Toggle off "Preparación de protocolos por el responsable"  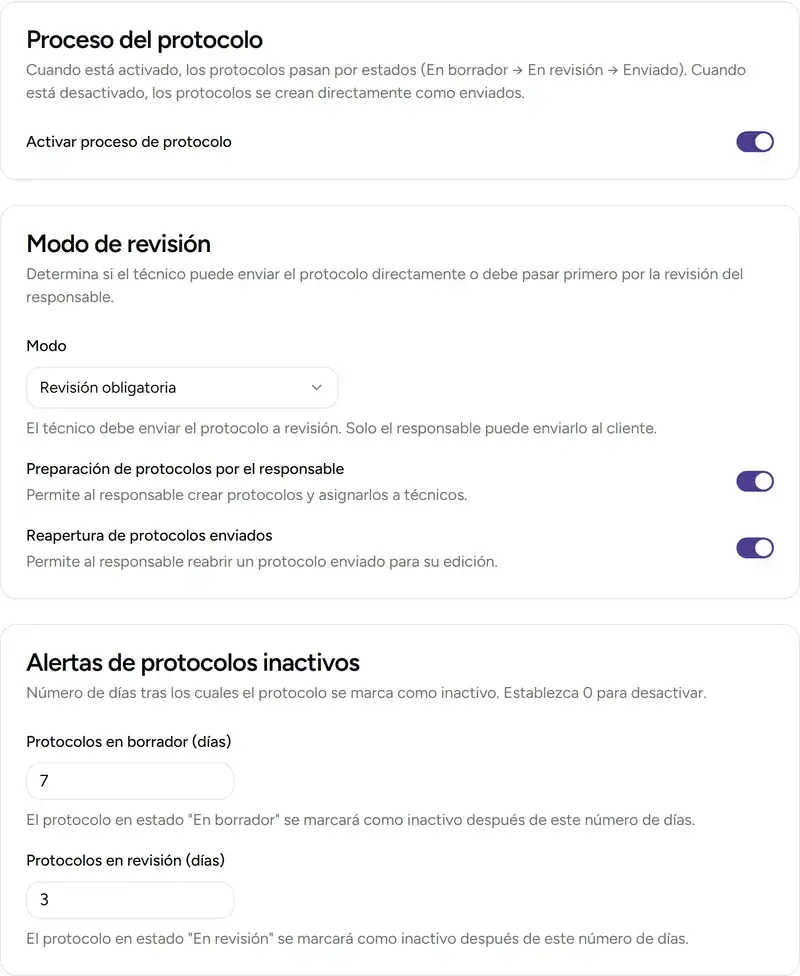[754, 481]
